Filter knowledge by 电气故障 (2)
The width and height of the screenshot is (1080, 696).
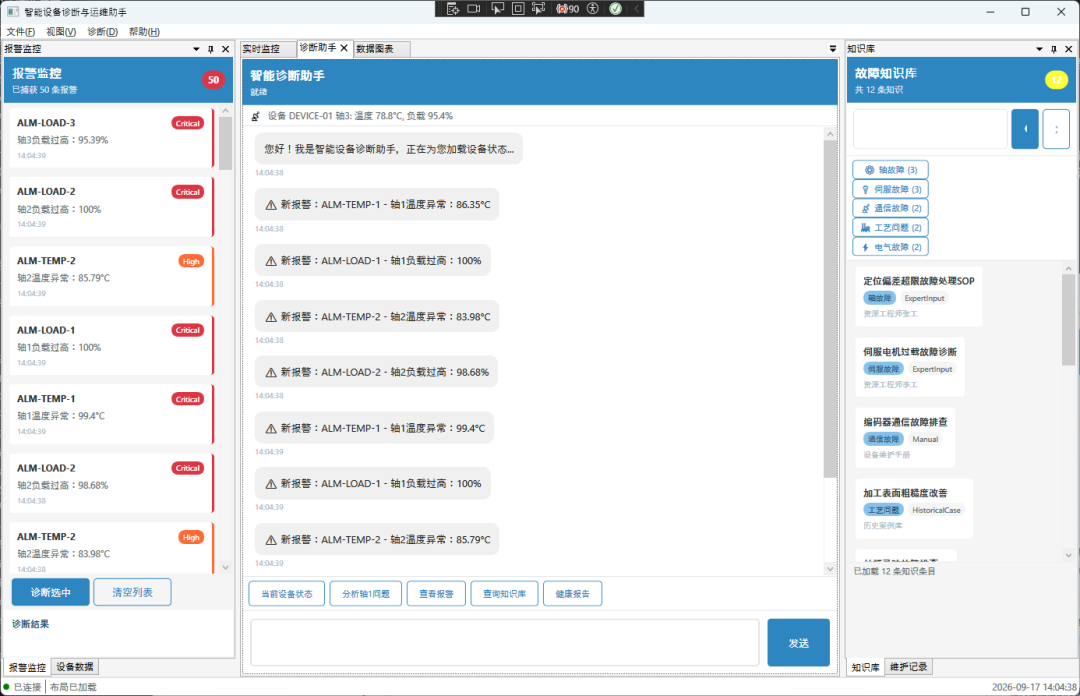(891, 247)
